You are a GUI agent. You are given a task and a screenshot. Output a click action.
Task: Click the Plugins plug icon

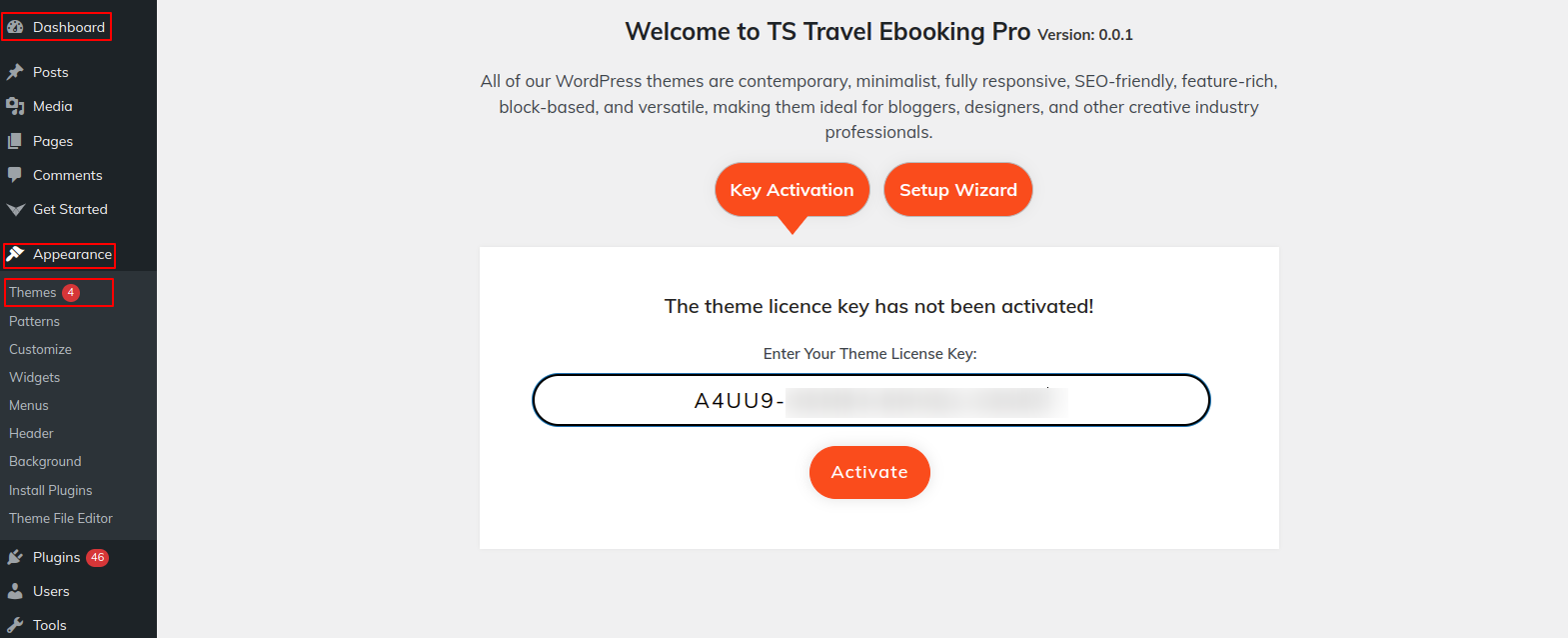click(15, 557)
